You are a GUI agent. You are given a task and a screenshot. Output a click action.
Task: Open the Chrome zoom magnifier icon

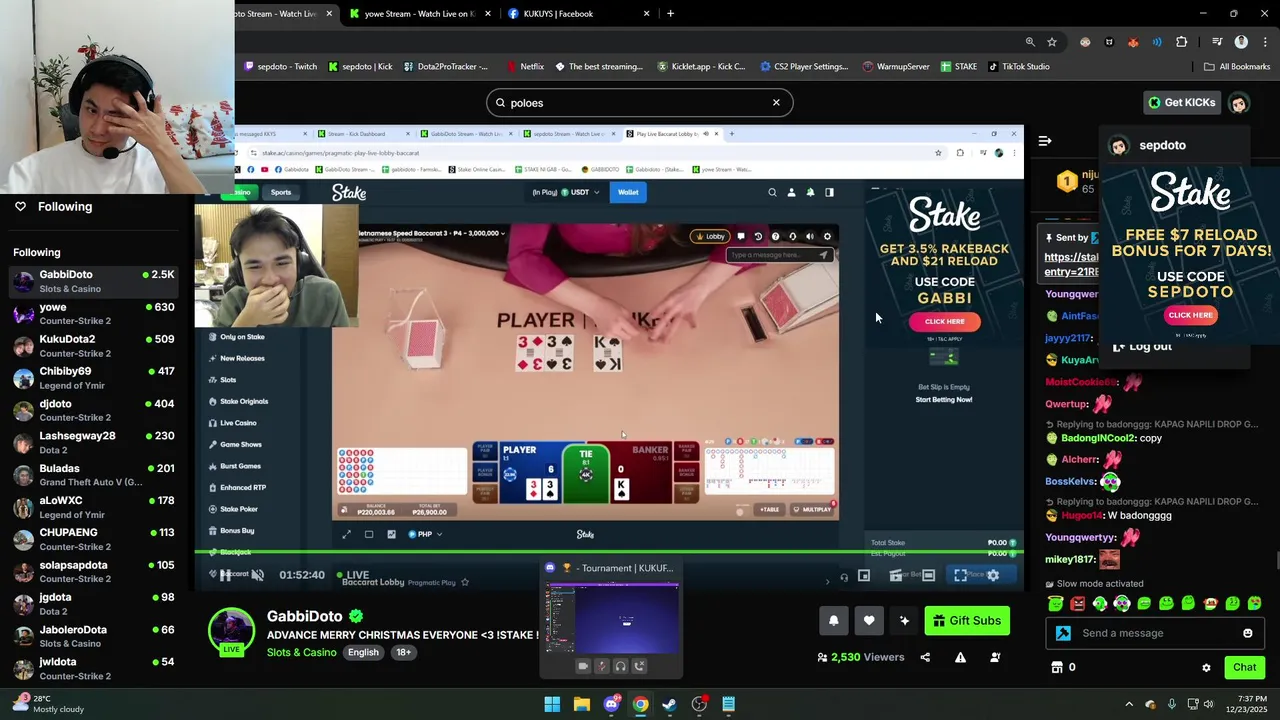[x=1030, y=42]
